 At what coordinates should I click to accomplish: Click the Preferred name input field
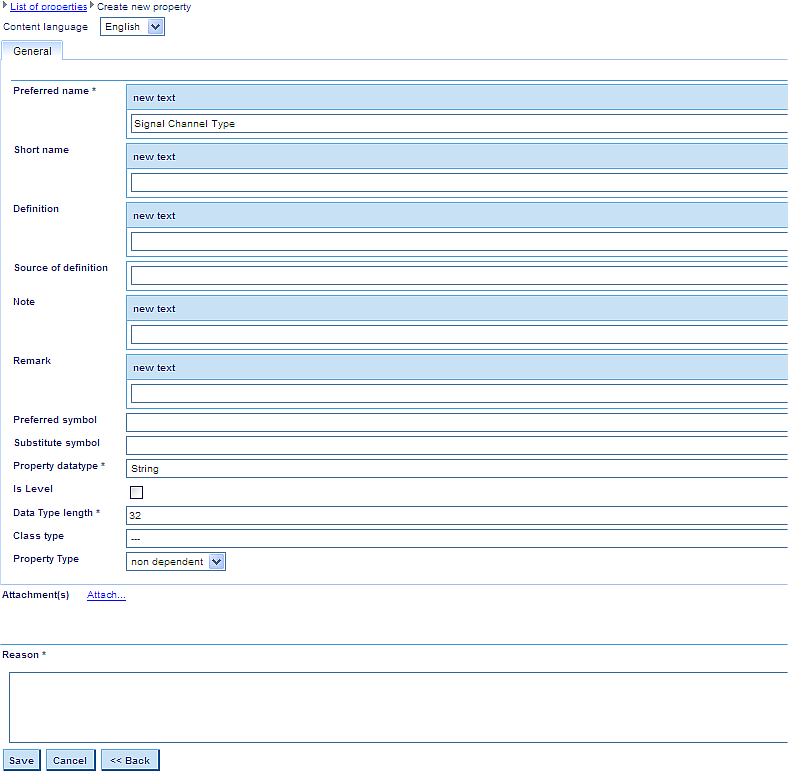pyautogui.click(x=458, y=124)
